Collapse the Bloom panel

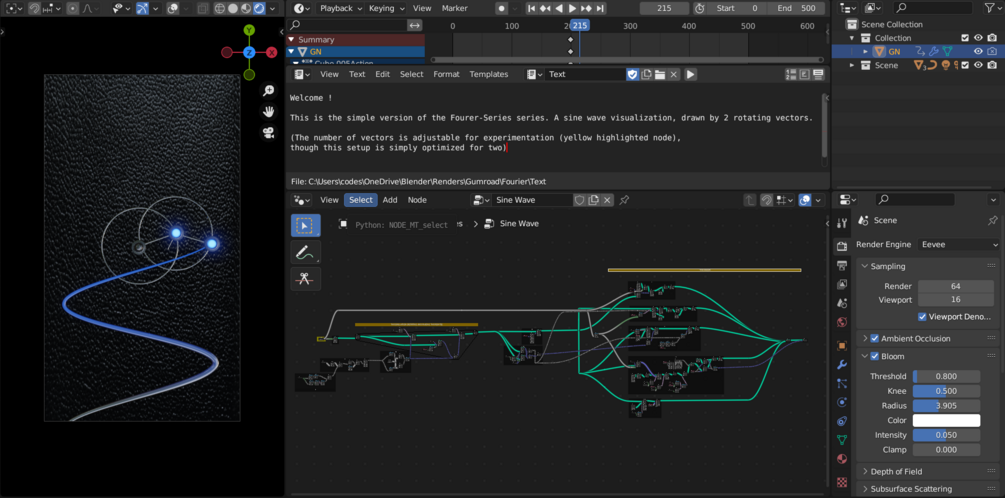[x=865, y=356]
